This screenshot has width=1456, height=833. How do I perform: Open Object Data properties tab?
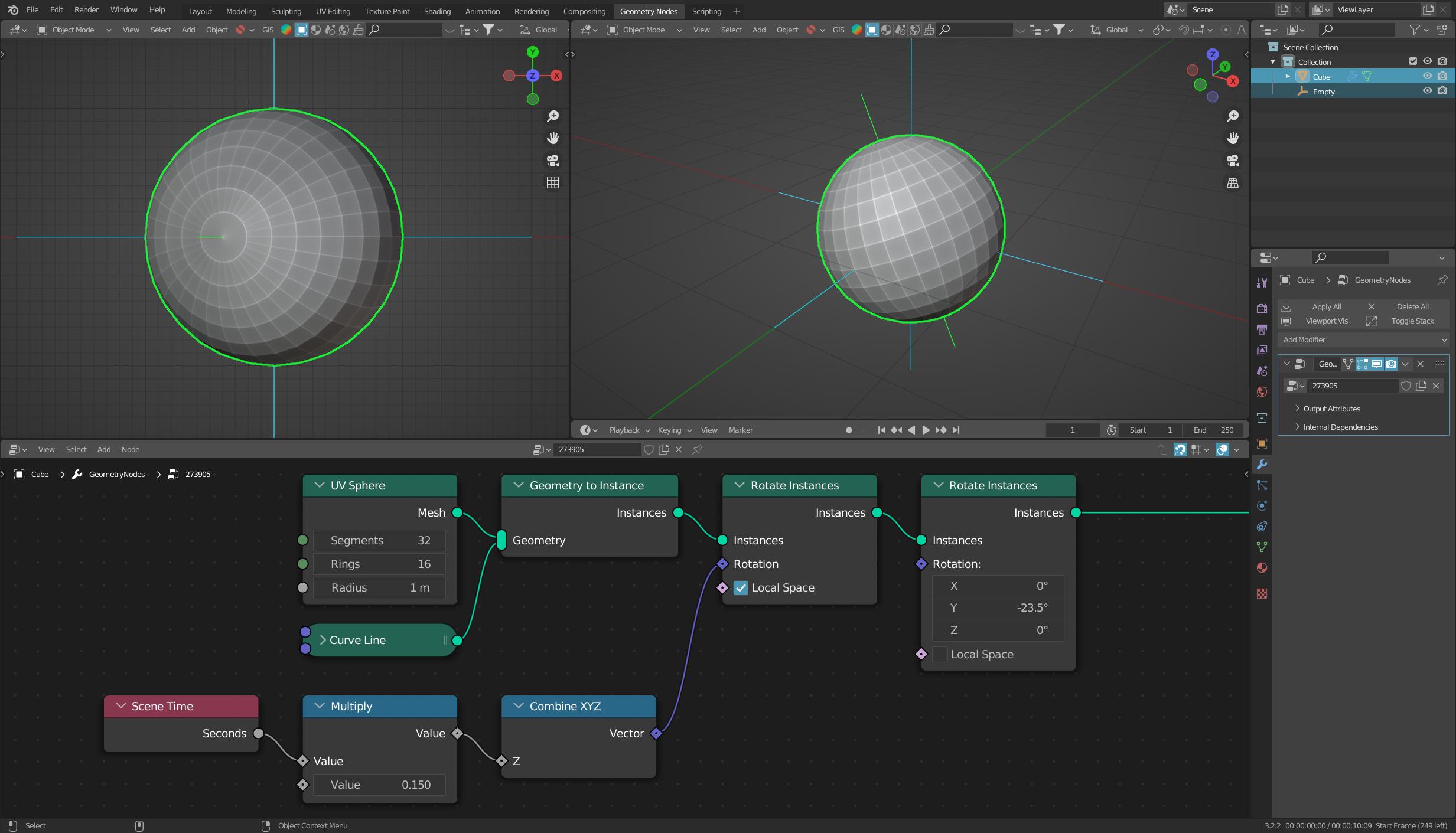click(x=1262, y=547)
